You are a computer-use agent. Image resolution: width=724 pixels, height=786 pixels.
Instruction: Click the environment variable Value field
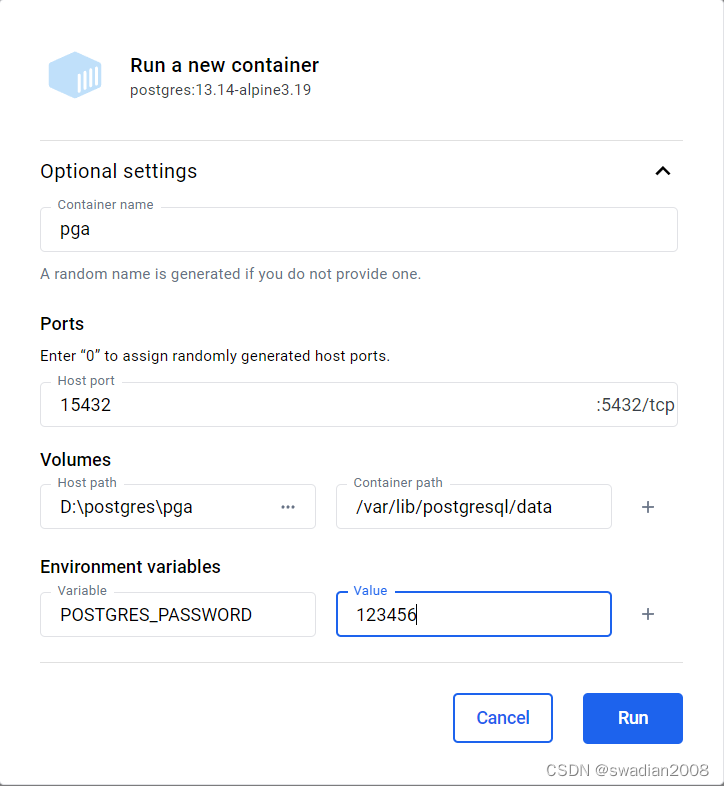(473, 615)
